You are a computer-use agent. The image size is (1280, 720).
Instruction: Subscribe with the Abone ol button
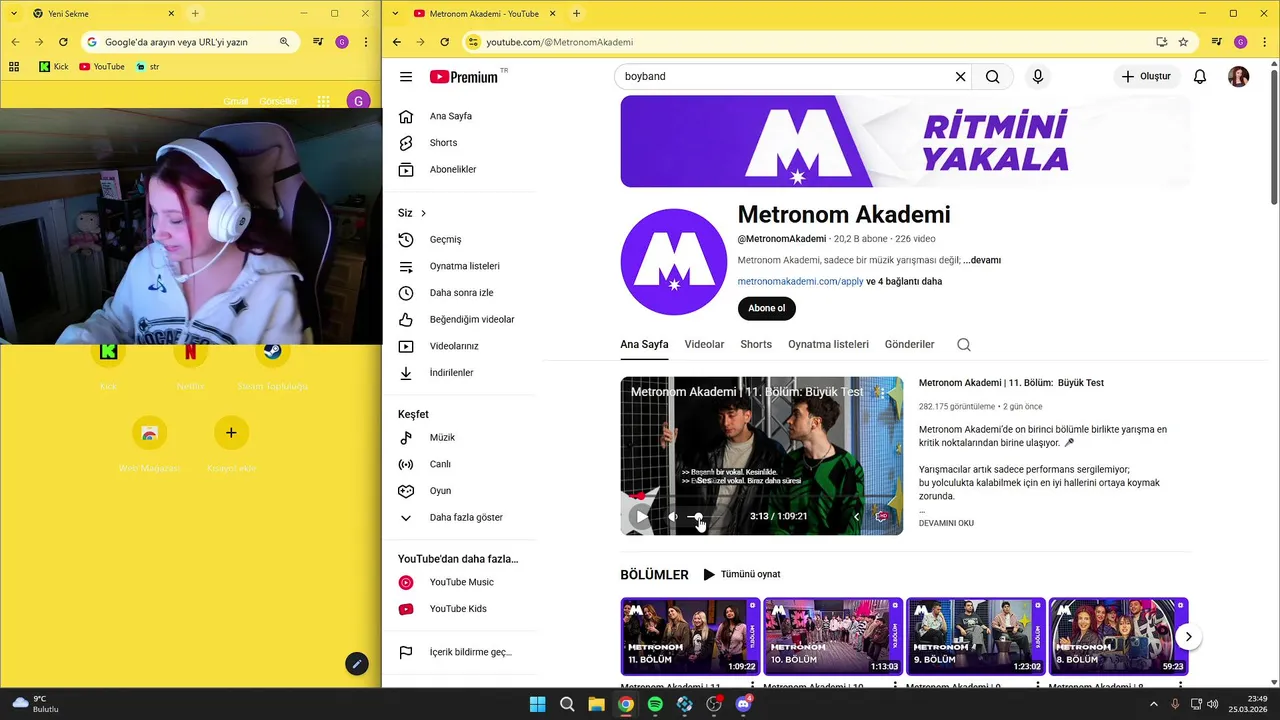coord(767,308)
